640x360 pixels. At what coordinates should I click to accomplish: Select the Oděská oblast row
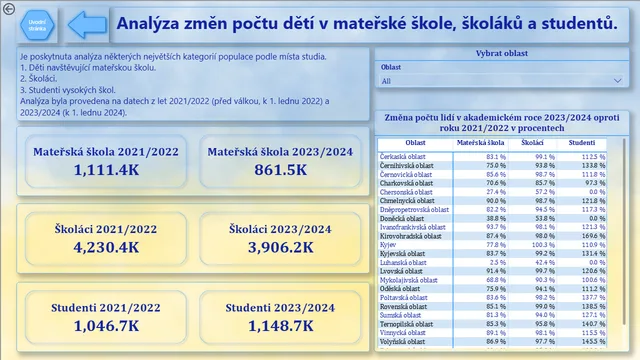click(492, 289)
